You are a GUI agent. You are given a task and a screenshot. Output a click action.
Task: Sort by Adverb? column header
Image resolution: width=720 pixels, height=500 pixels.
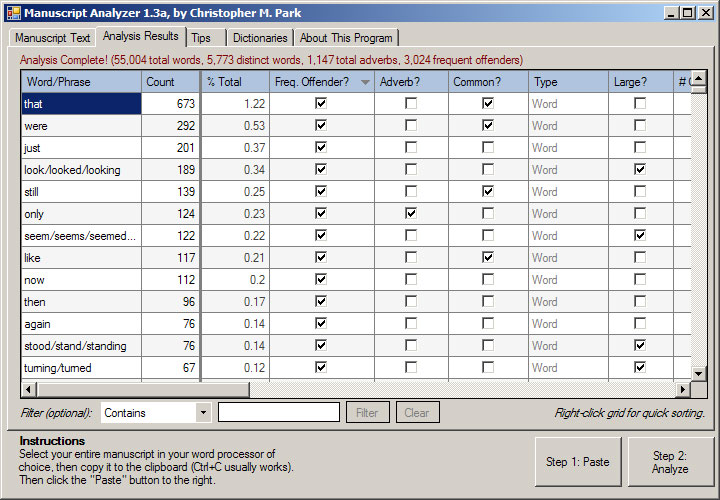pos(411,82)
